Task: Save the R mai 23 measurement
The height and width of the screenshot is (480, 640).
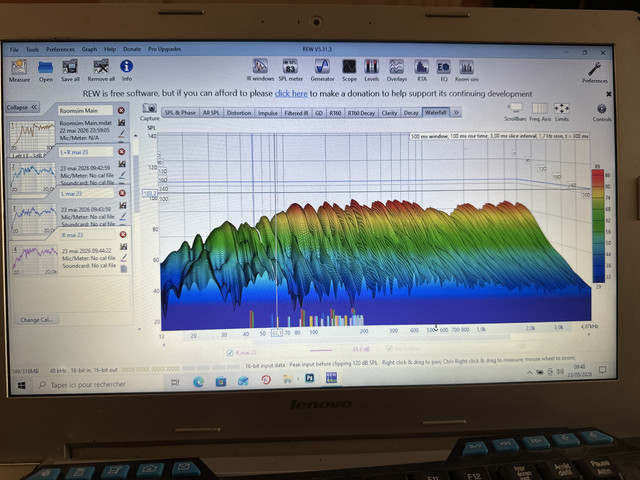Action: click(x=123, y=246)
